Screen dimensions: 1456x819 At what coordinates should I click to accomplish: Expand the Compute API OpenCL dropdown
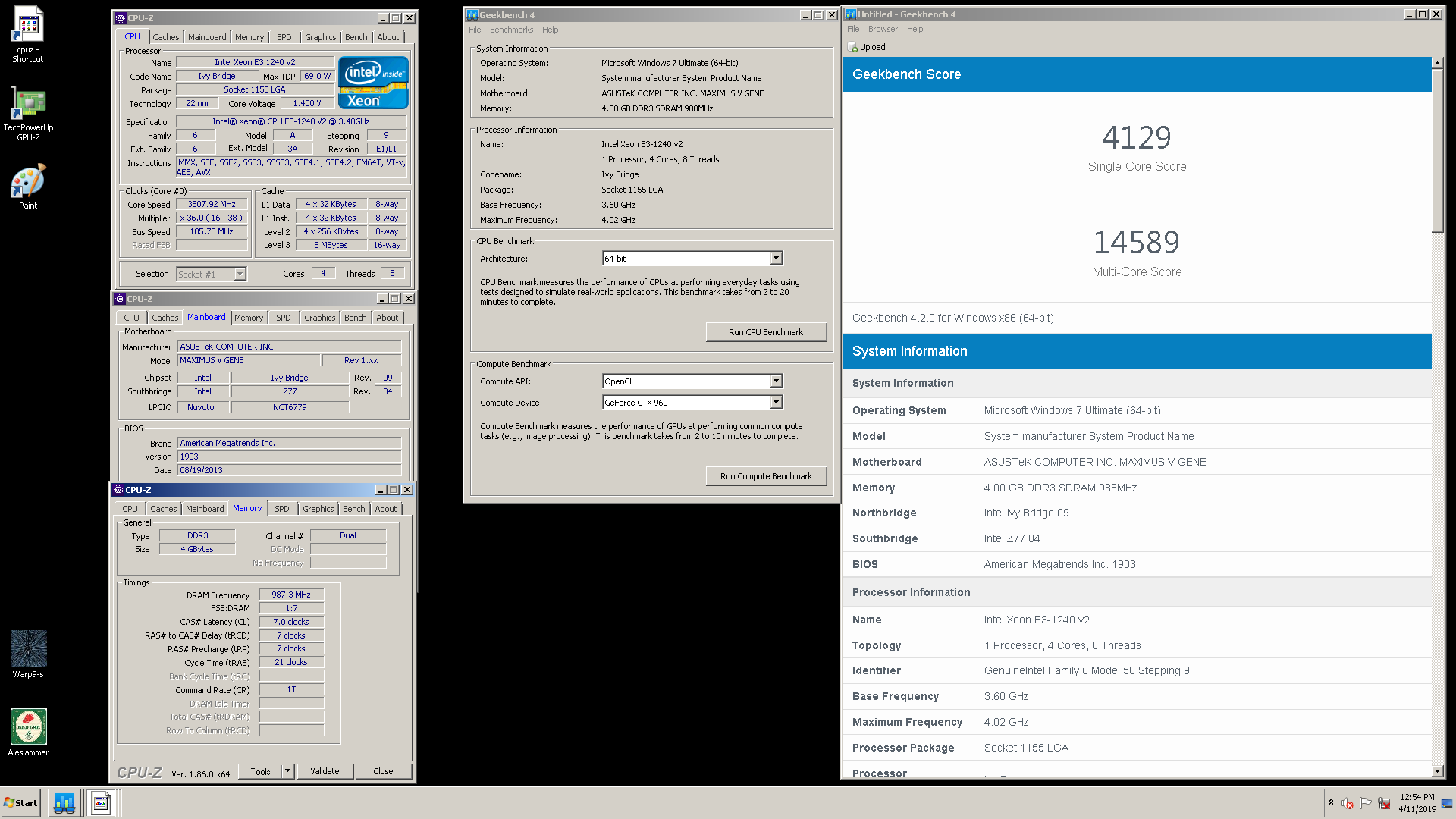coord(776,381)
